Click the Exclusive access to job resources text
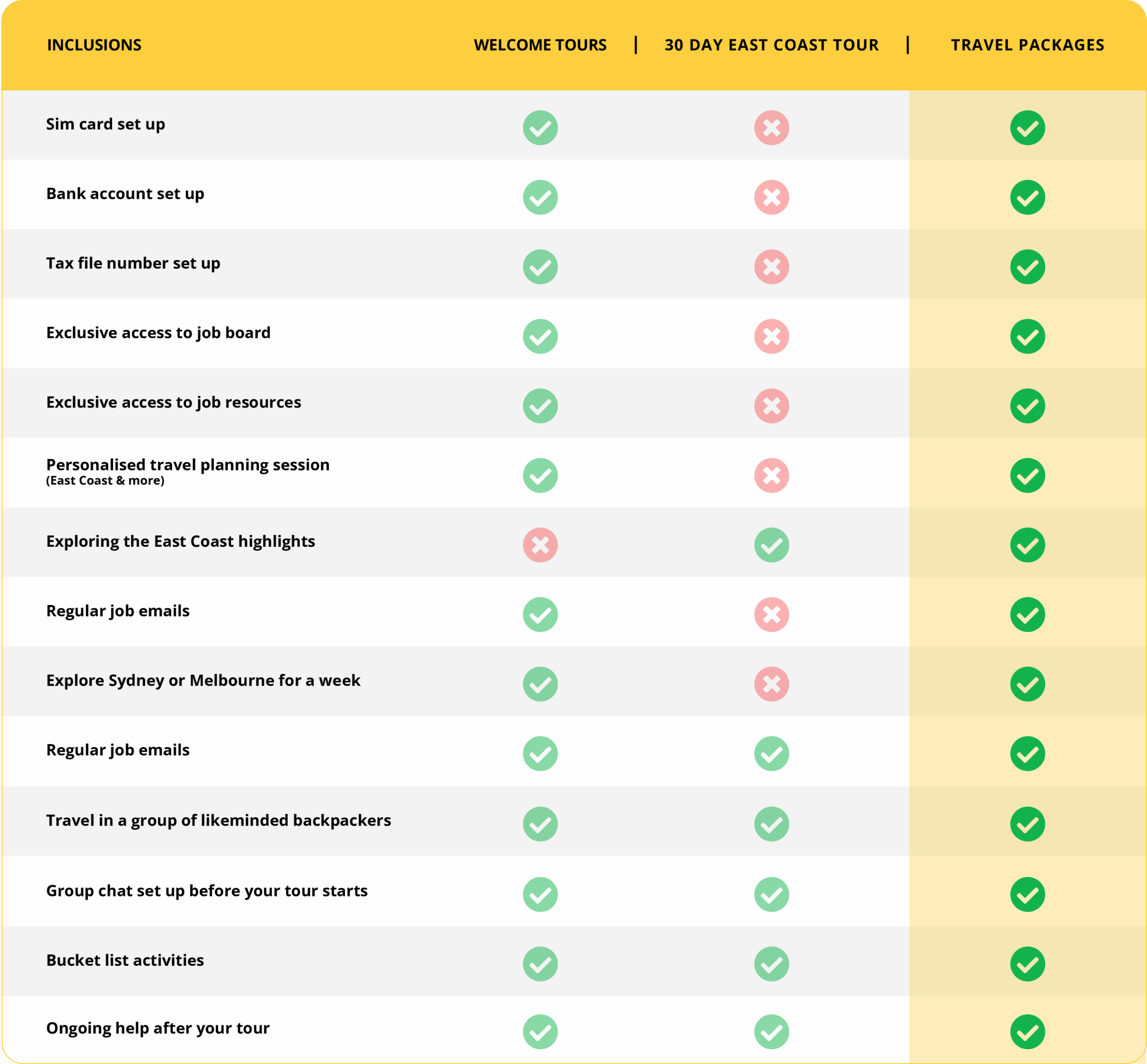 click(x=173, y=402)
